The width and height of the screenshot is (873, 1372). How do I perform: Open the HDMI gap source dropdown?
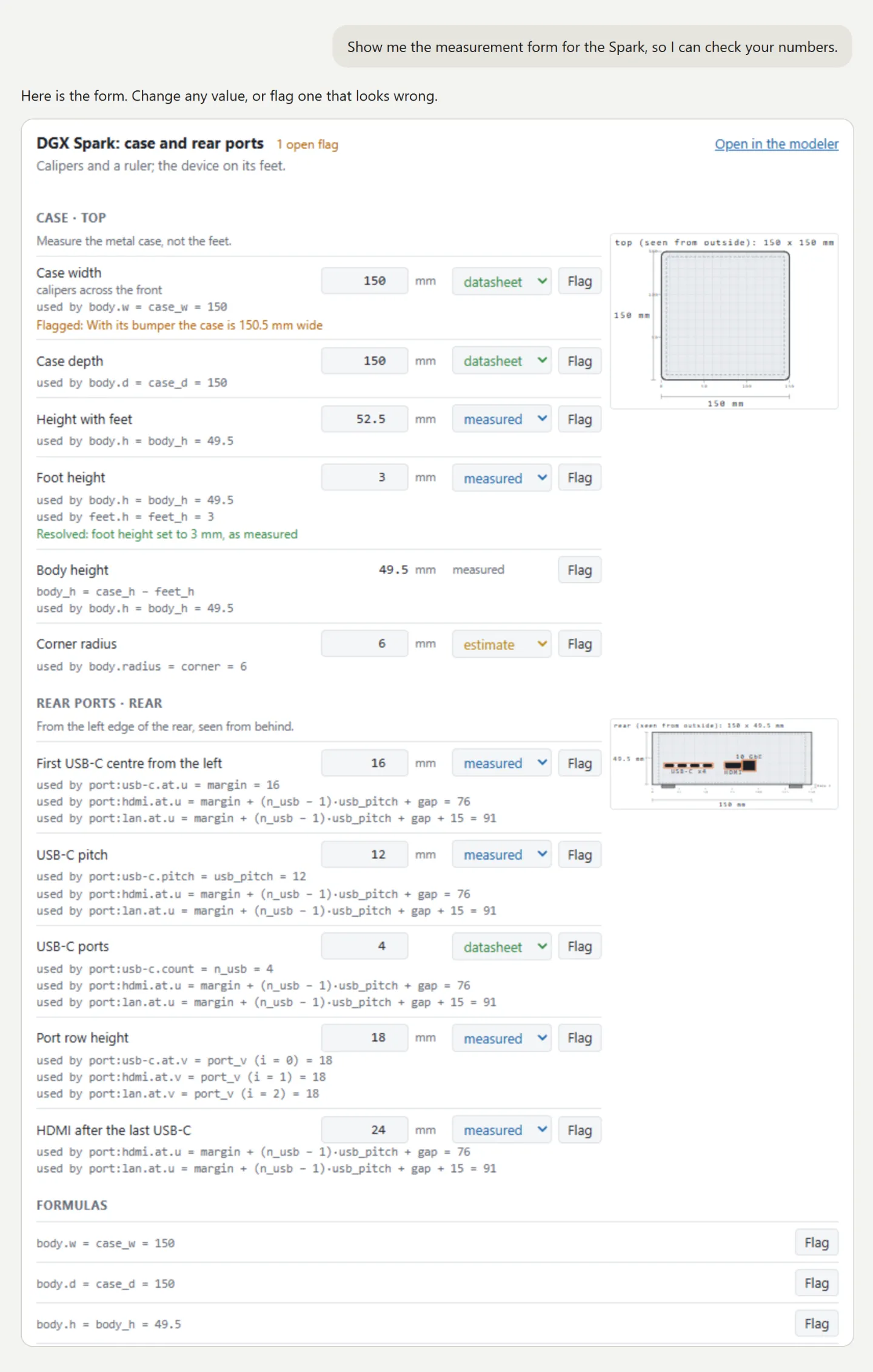click(501, 1130)
